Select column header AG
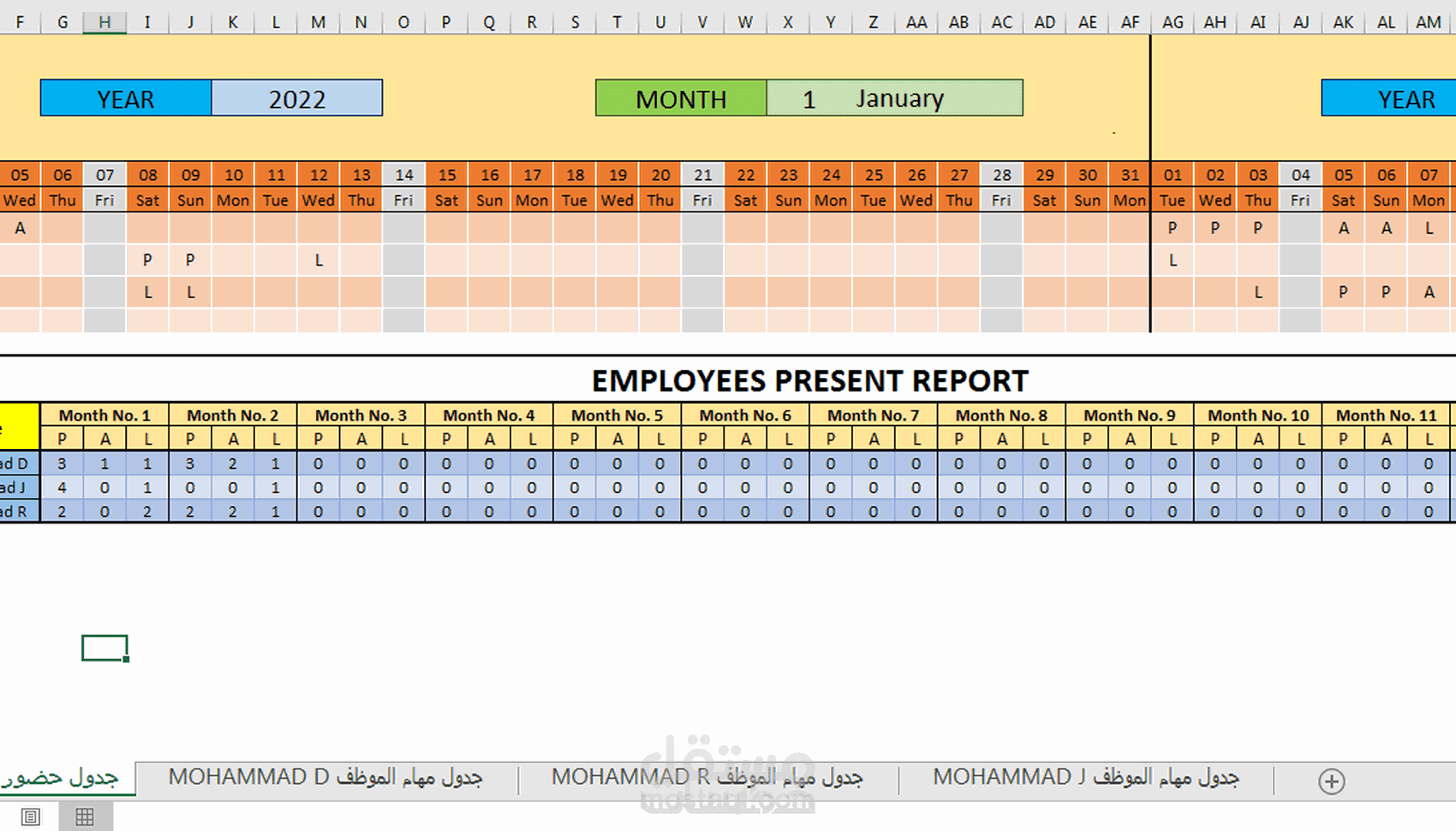Viewport: 1456px width, 831px height. (x=1172, y=21)
